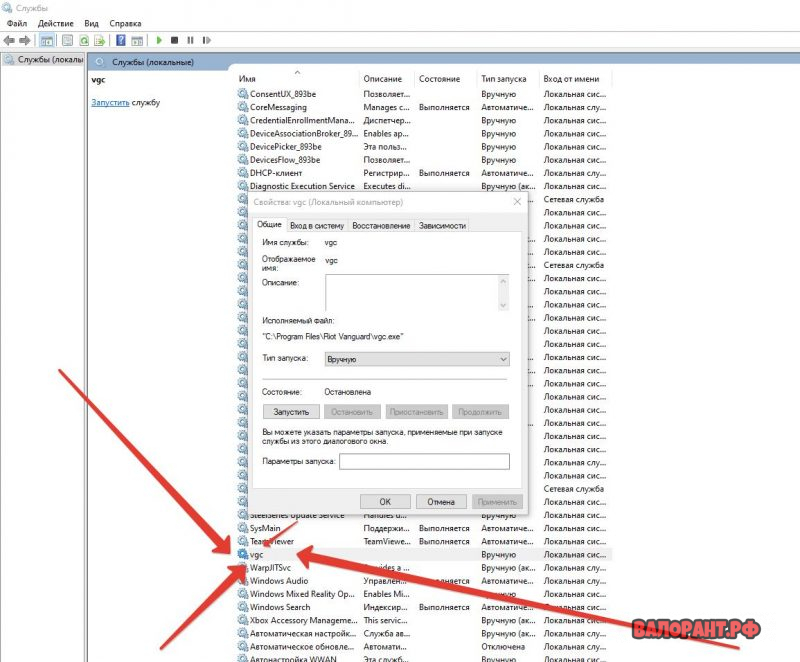Click gear icon of SysMain service

[243, 528]
